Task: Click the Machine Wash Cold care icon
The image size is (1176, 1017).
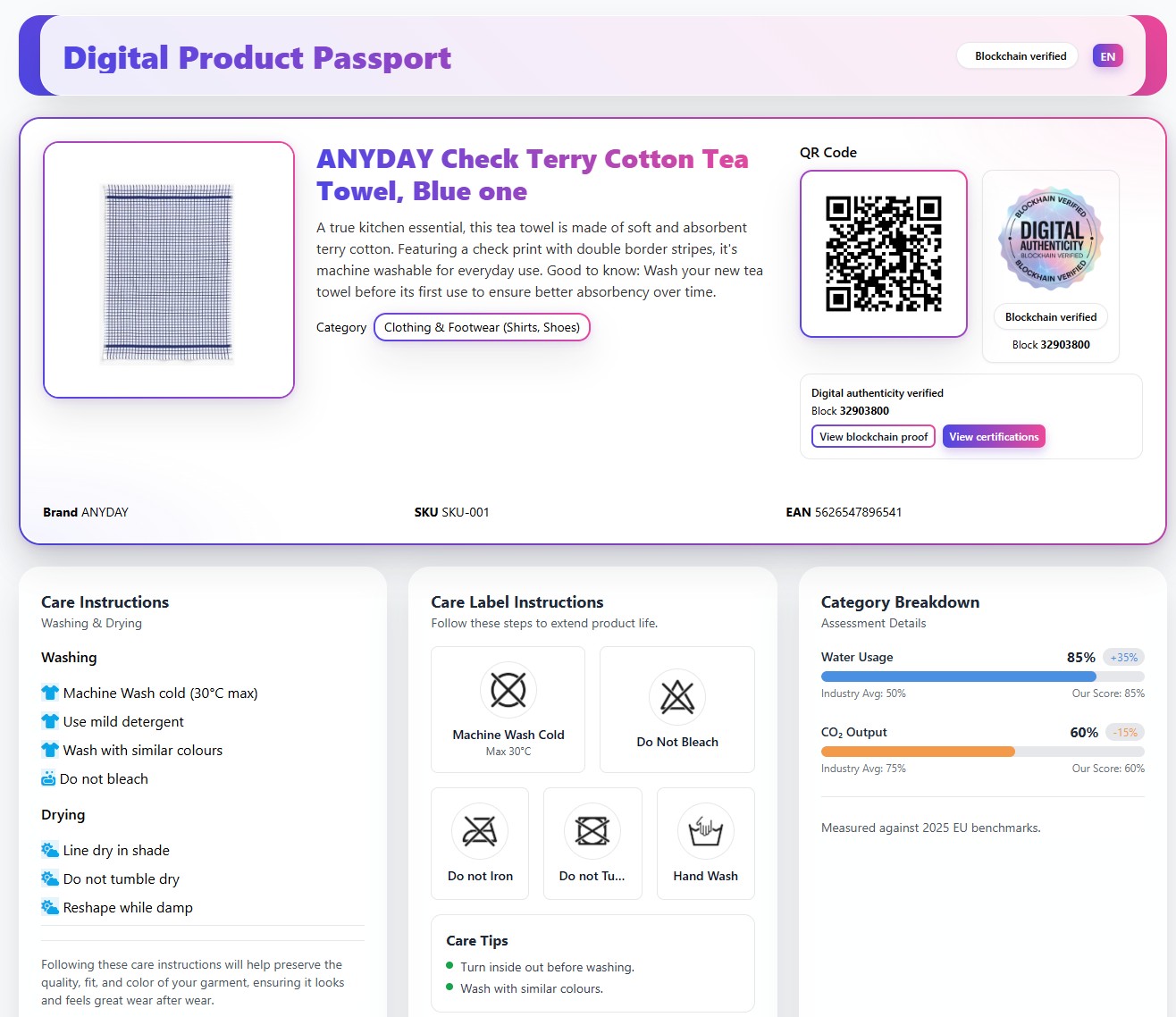Action: coord(508,690)
